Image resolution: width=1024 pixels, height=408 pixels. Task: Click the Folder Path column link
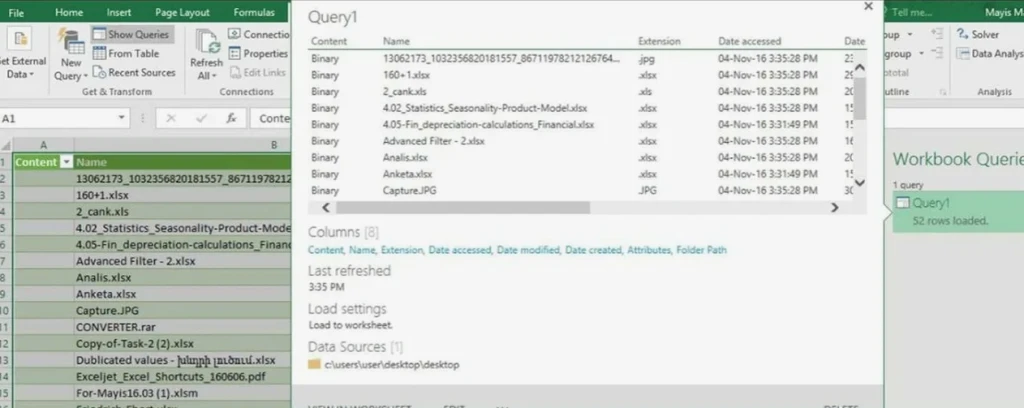(x=701, y=250)
